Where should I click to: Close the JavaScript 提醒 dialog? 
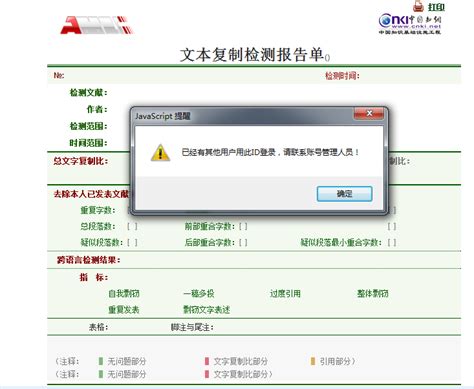(x=369, y=114)
